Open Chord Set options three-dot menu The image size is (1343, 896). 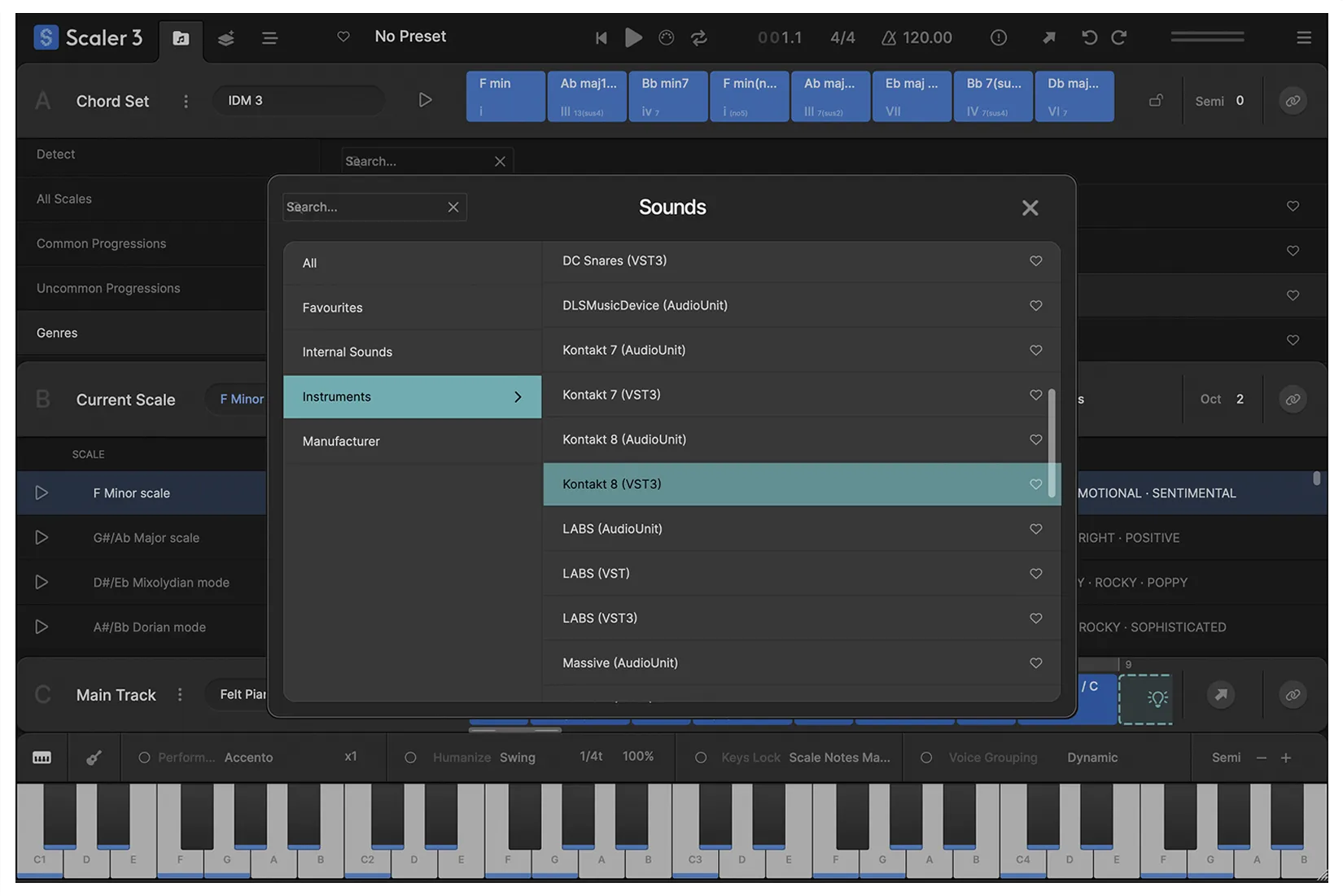point(186,101)
